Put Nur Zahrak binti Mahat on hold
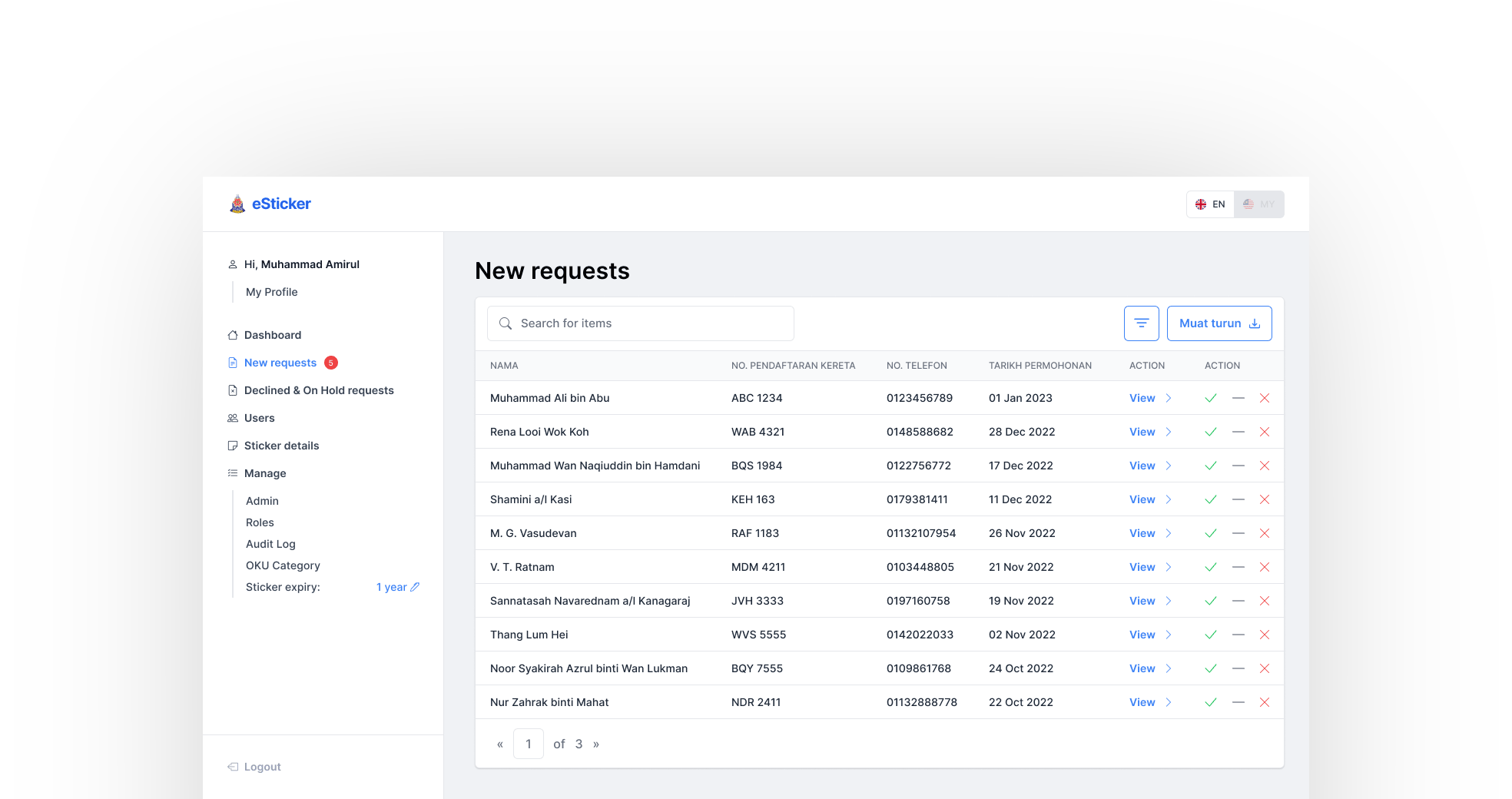Image resolution: width=1512 pixels, height=799 pixels. click(x=1238, y=702)
